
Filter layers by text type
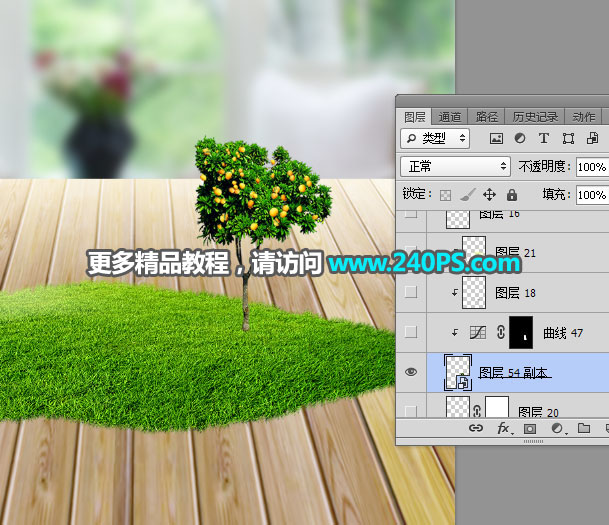pyautogui.click(x=544, y=138)
